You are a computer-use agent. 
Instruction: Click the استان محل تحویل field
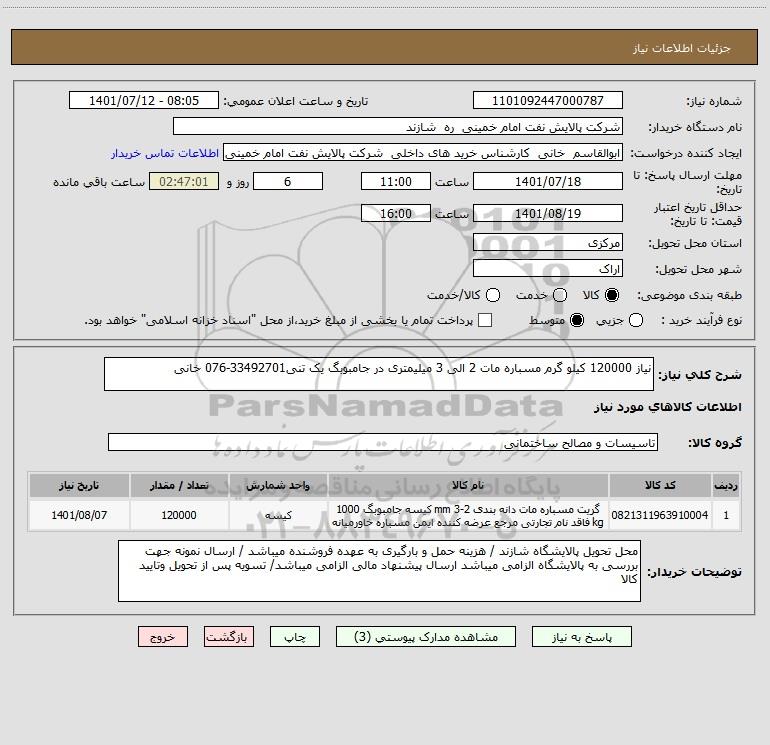click(548, 243)
